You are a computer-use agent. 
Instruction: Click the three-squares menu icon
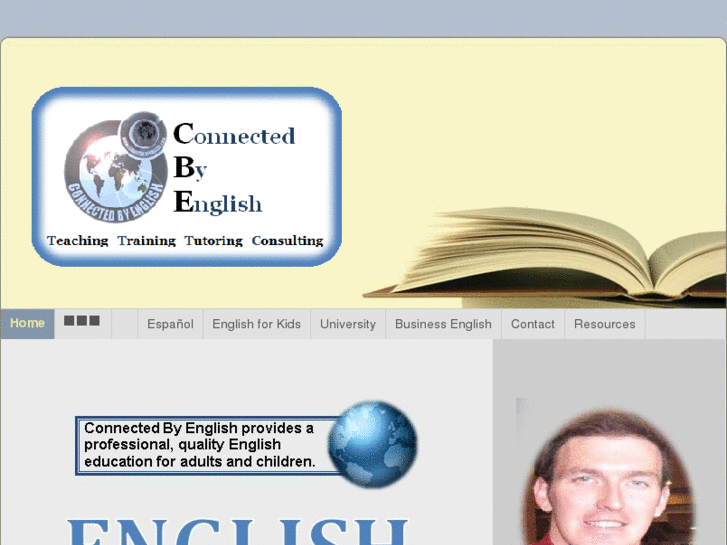click(82, 321)
